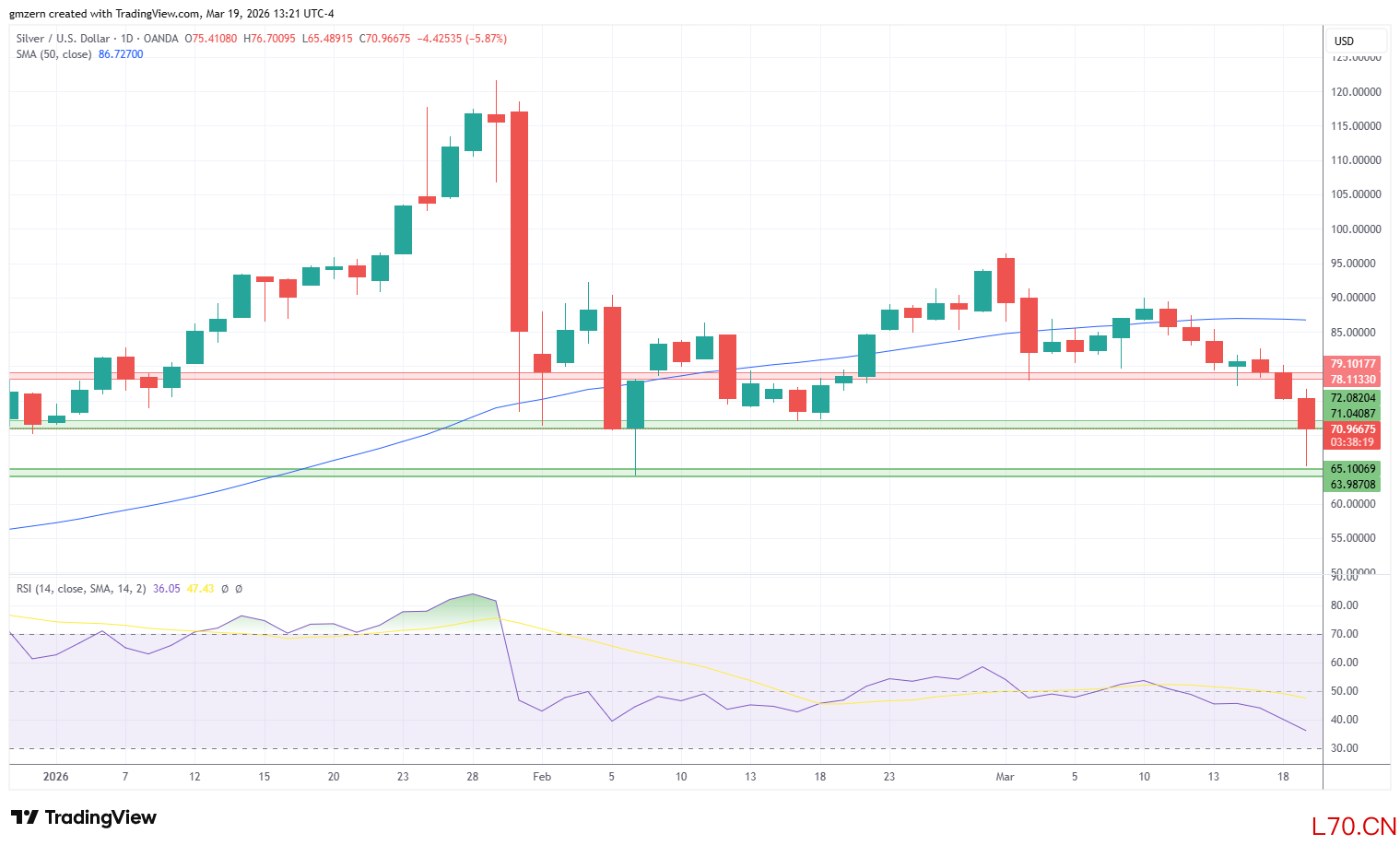Click the SMA value 86.72700 in legend
1400x845 pixels.
pyautogui.click(x=121, y=54)
